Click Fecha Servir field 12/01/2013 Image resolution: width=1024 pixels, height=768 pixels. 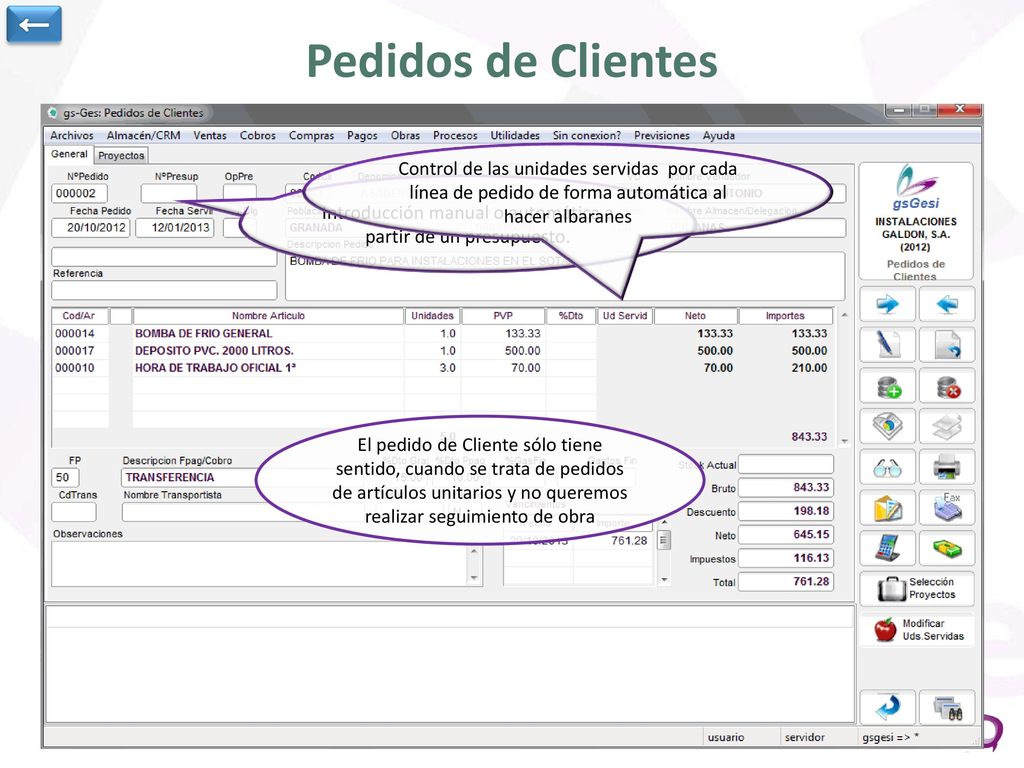[x=175, y=228]
